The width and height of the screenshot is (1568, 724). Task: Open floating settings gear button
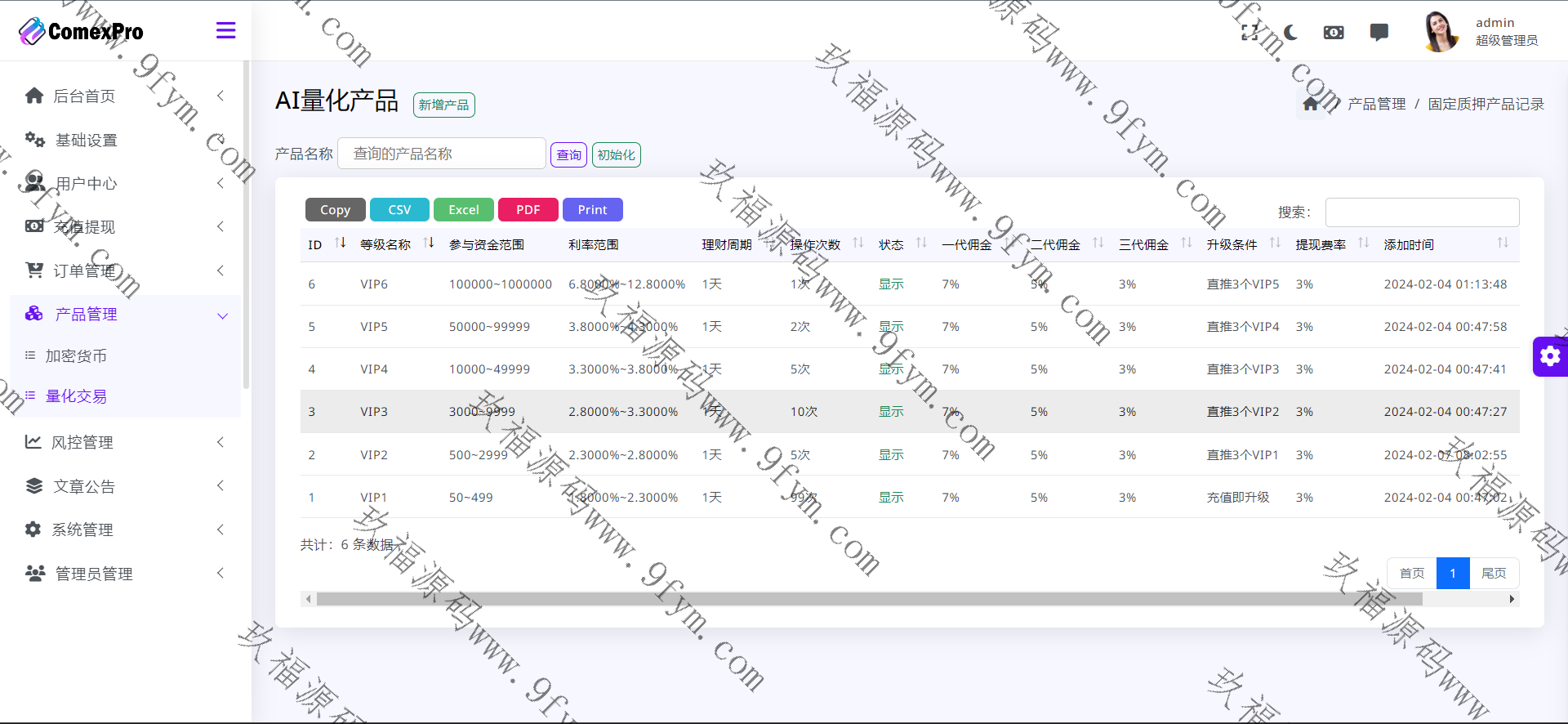(x=1550, y=356)
